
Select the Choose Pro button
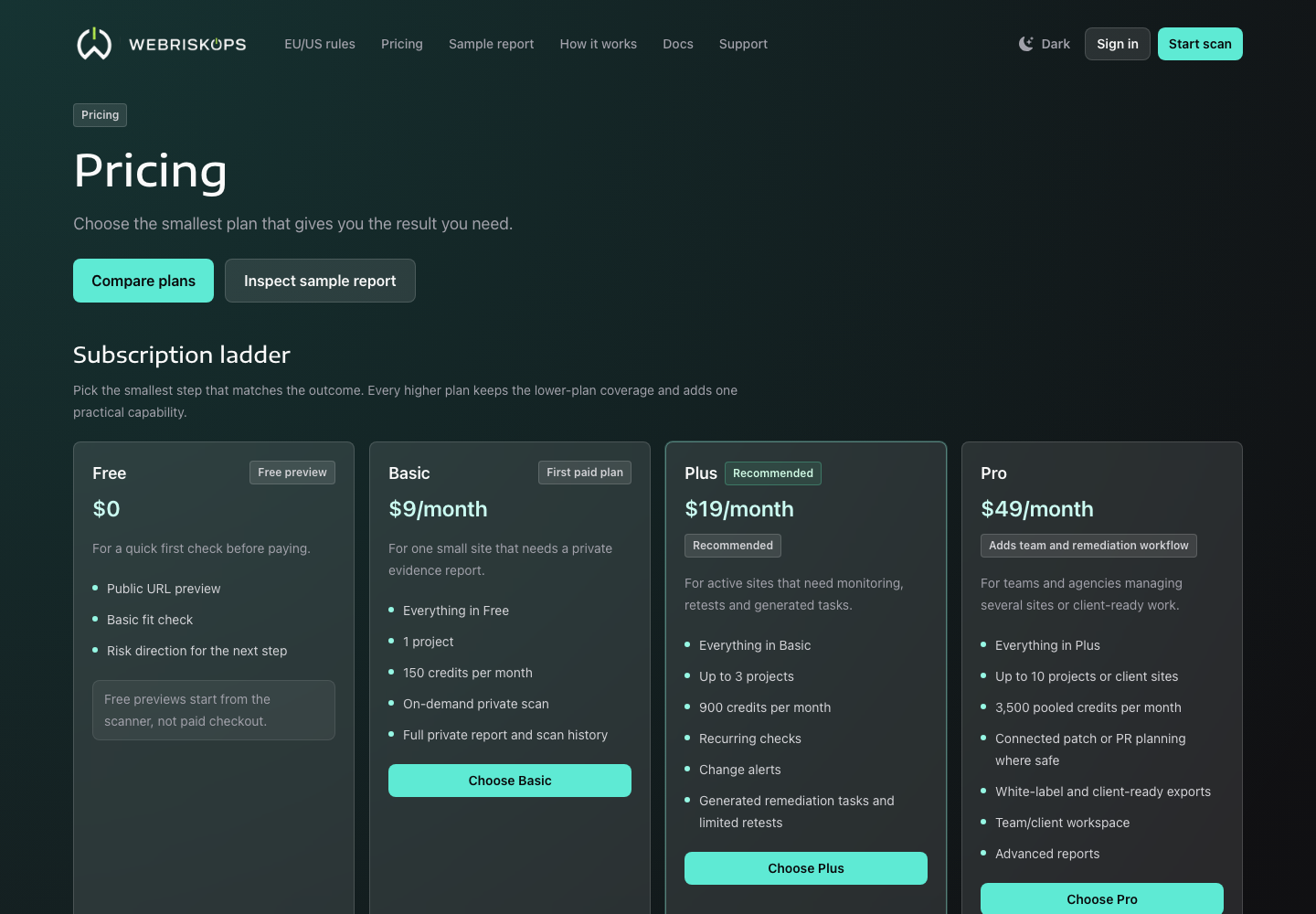1102,899
